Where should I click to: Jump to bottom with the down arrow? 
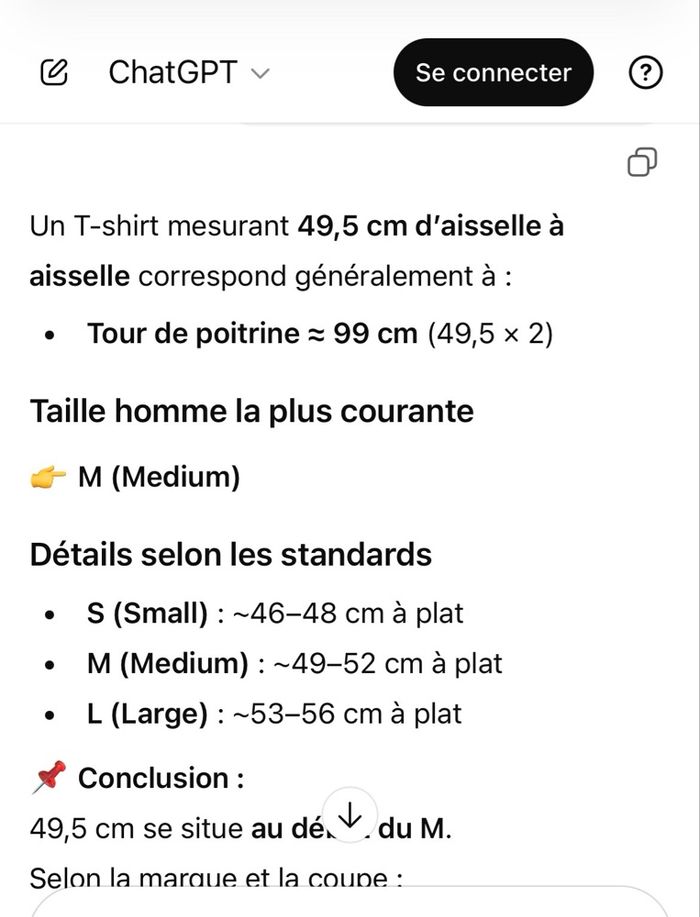pos(350,816)
